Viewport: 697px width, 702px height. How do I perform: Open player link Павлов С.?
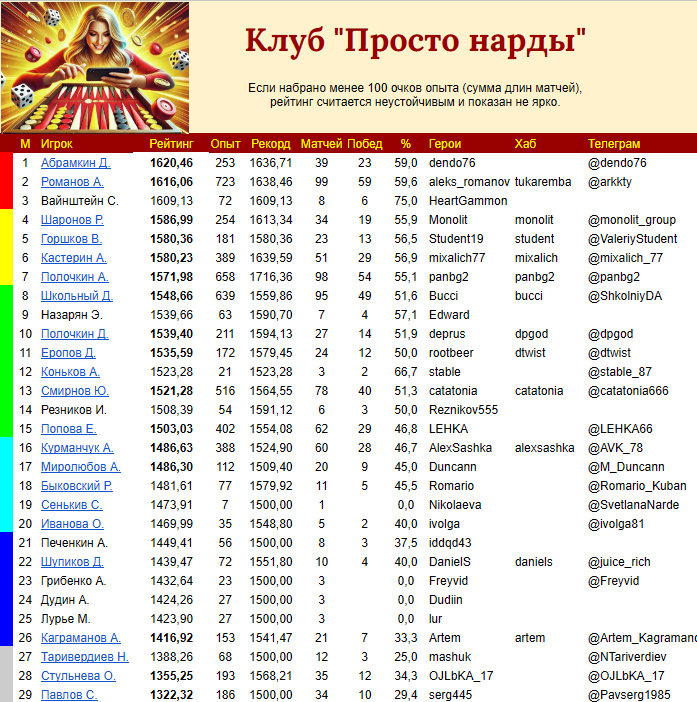[x=69, y=695]
